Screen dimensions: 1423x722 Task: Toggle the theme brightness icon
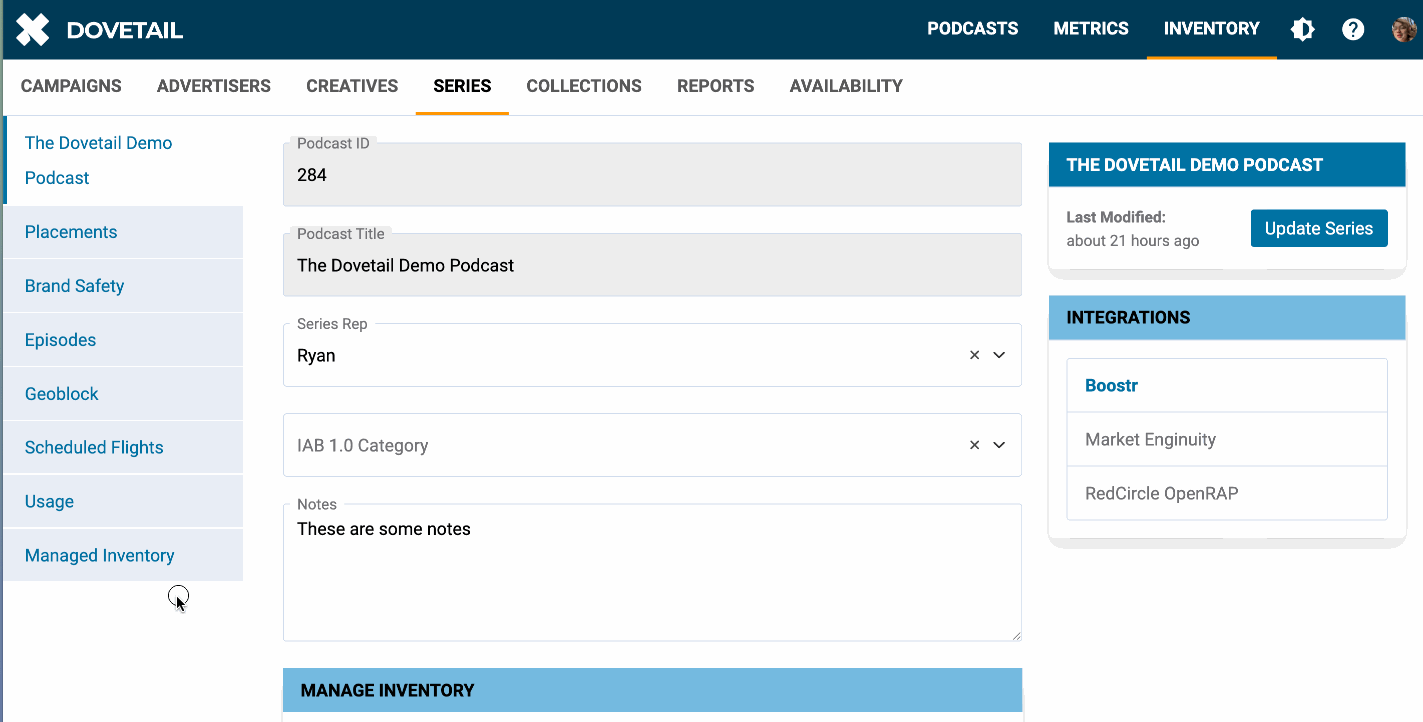click(1302, 29)
